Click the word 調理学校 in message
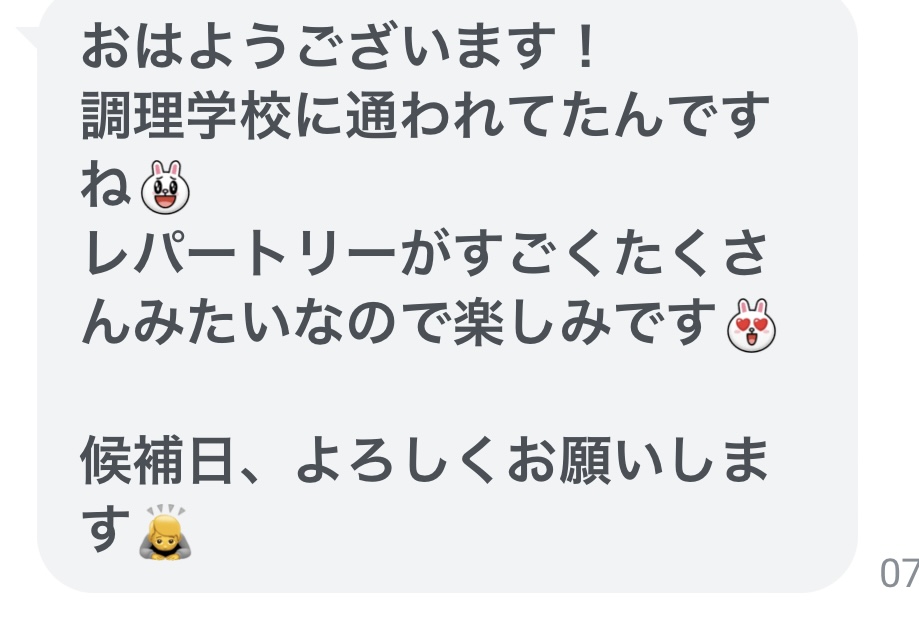The width and height of the screenshot is (919, 623). [186, 115]
